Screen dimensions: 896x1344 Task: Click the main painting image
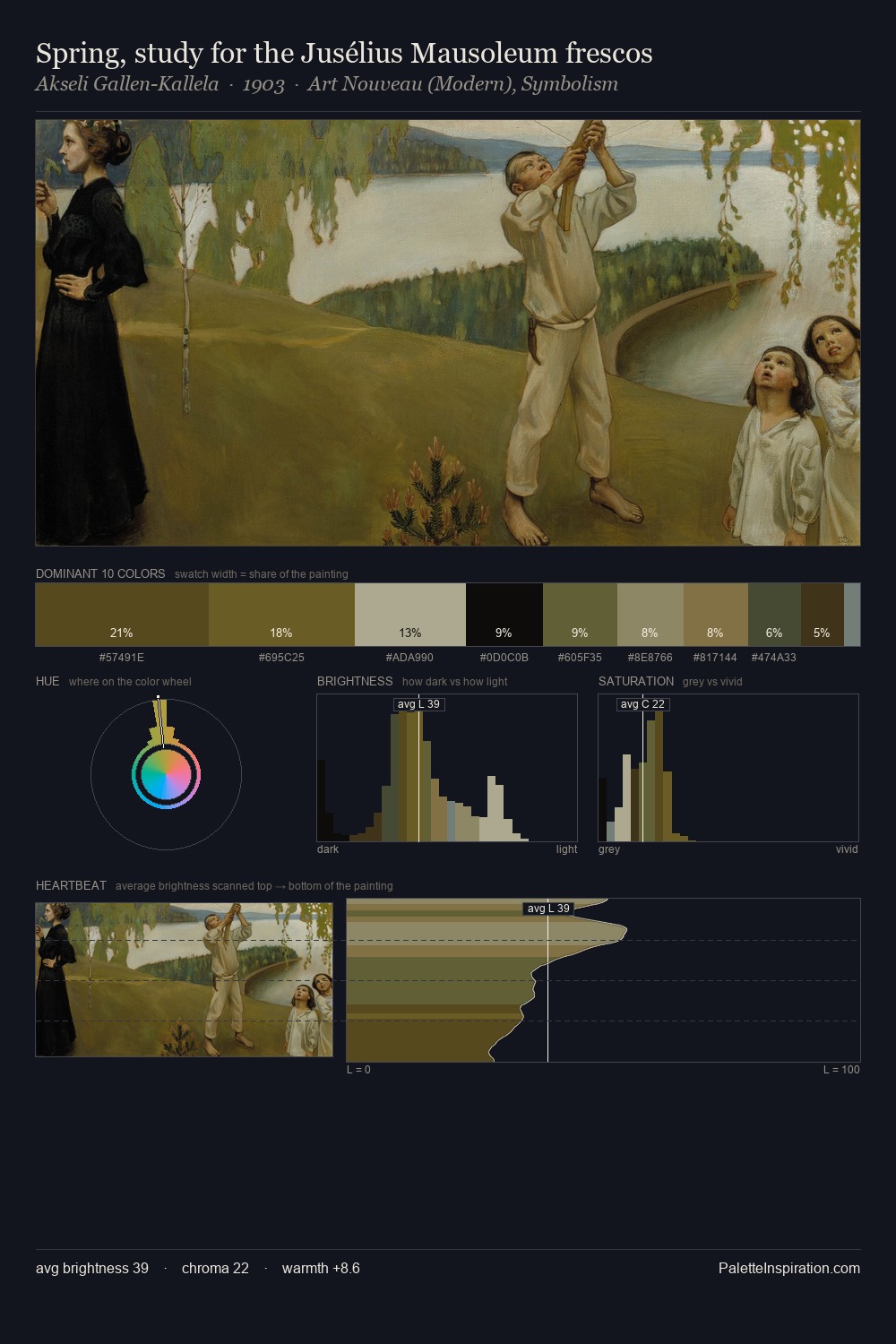pyautogui.click(x=448, y=332)
